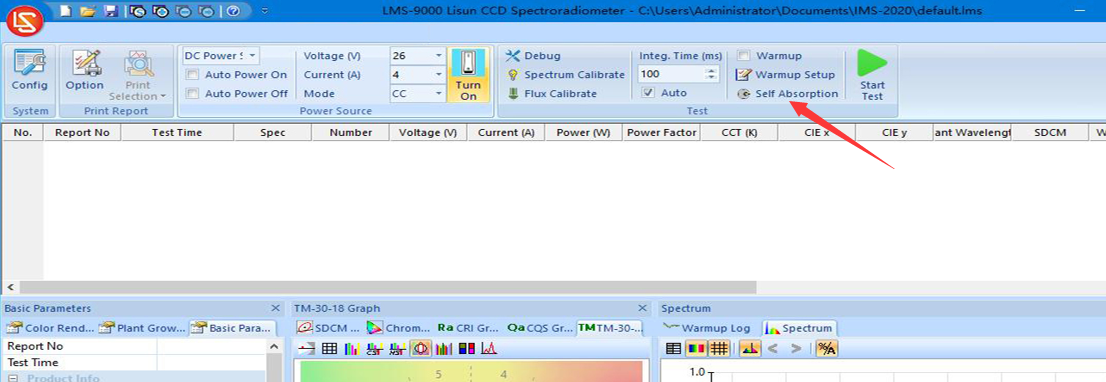The image size is (1106, 382).
Task: Open the Mode CC dropdown
Action: (x=438, y=94)
